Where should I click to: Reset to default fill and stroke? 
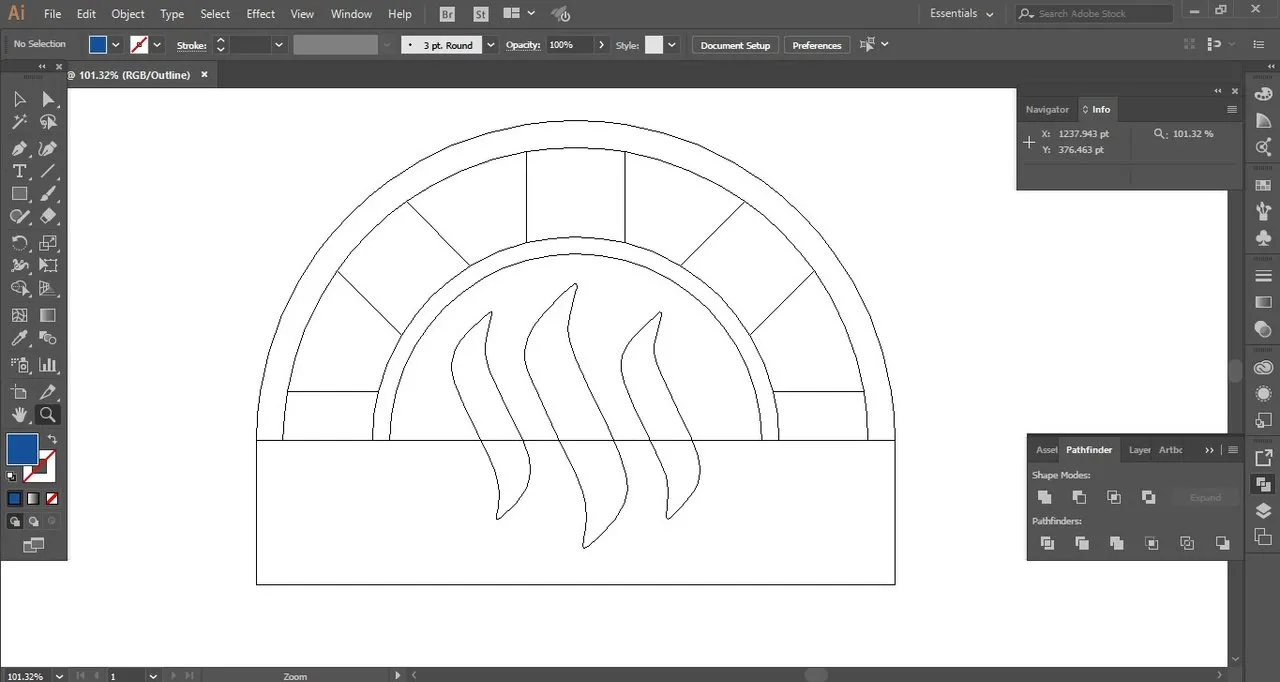11,476
